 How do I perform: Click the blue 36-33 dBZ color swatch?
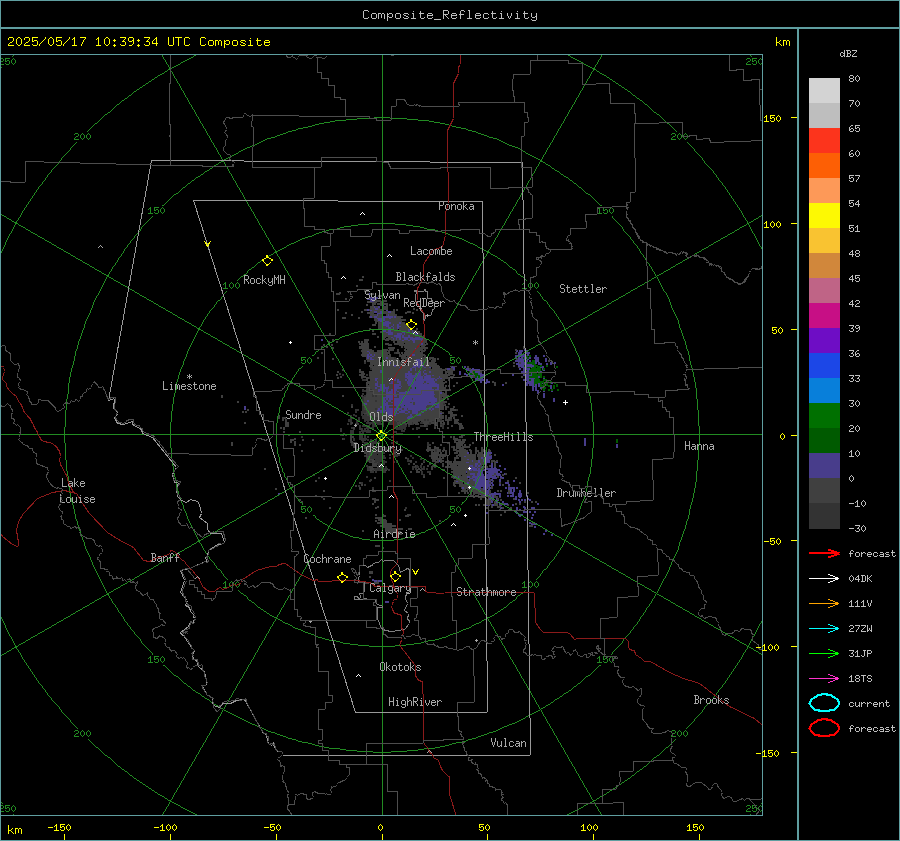(824, 366)
